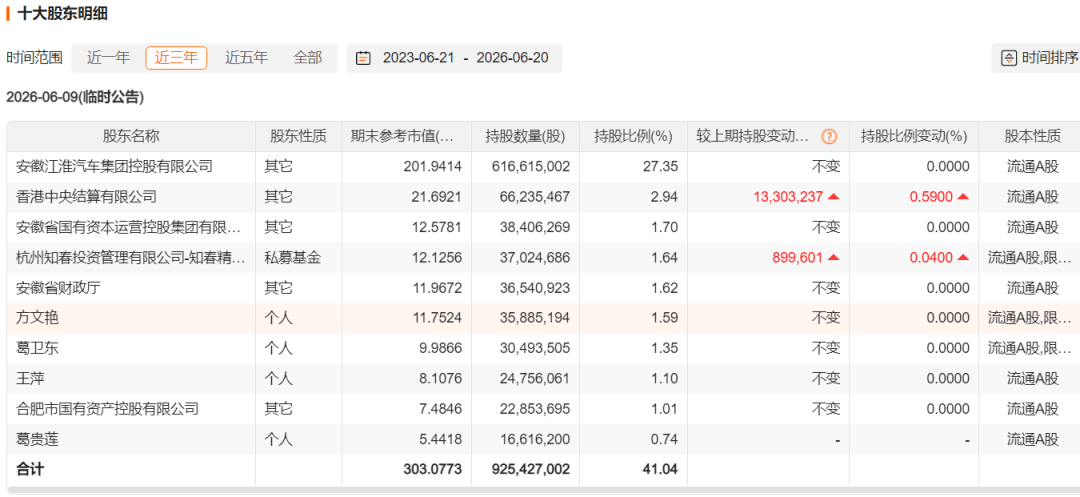Select the 近一年 time range tab
Screen dimensions: 1080x497
[x=108, y=58]
